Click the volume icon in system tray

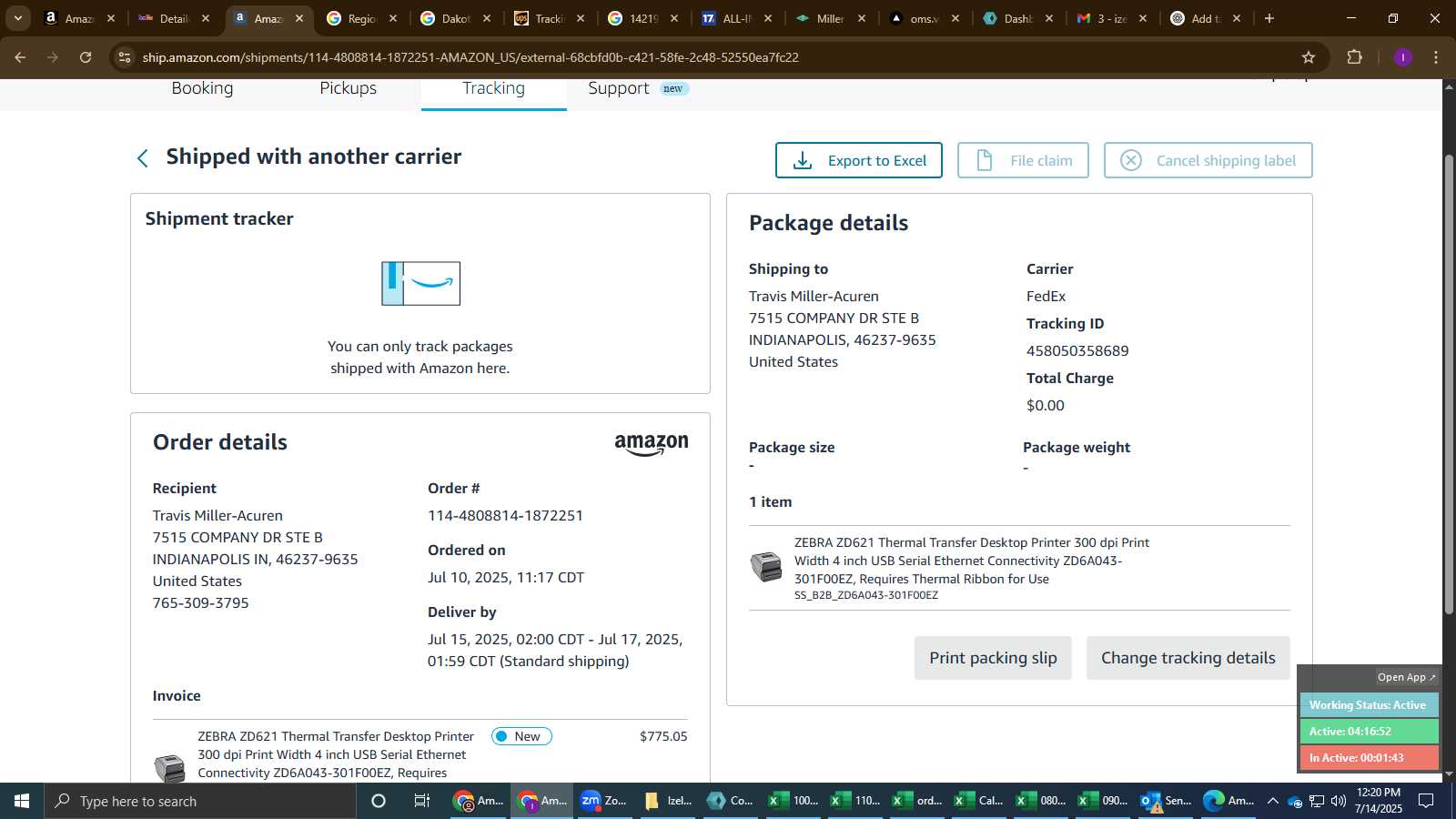tap(1339, 801)
